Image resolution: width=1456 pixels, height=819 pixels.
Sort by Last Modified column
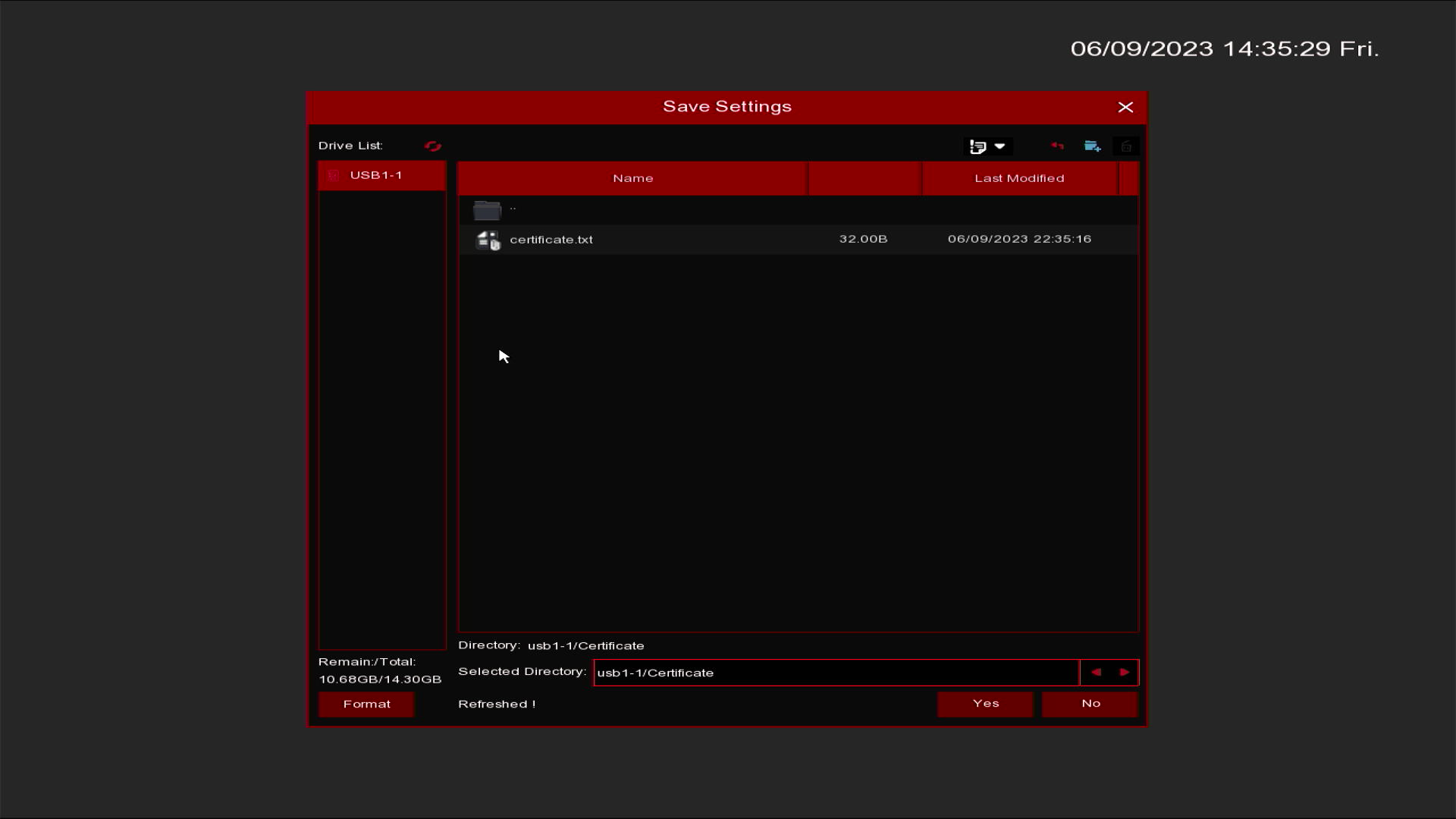1019,178
